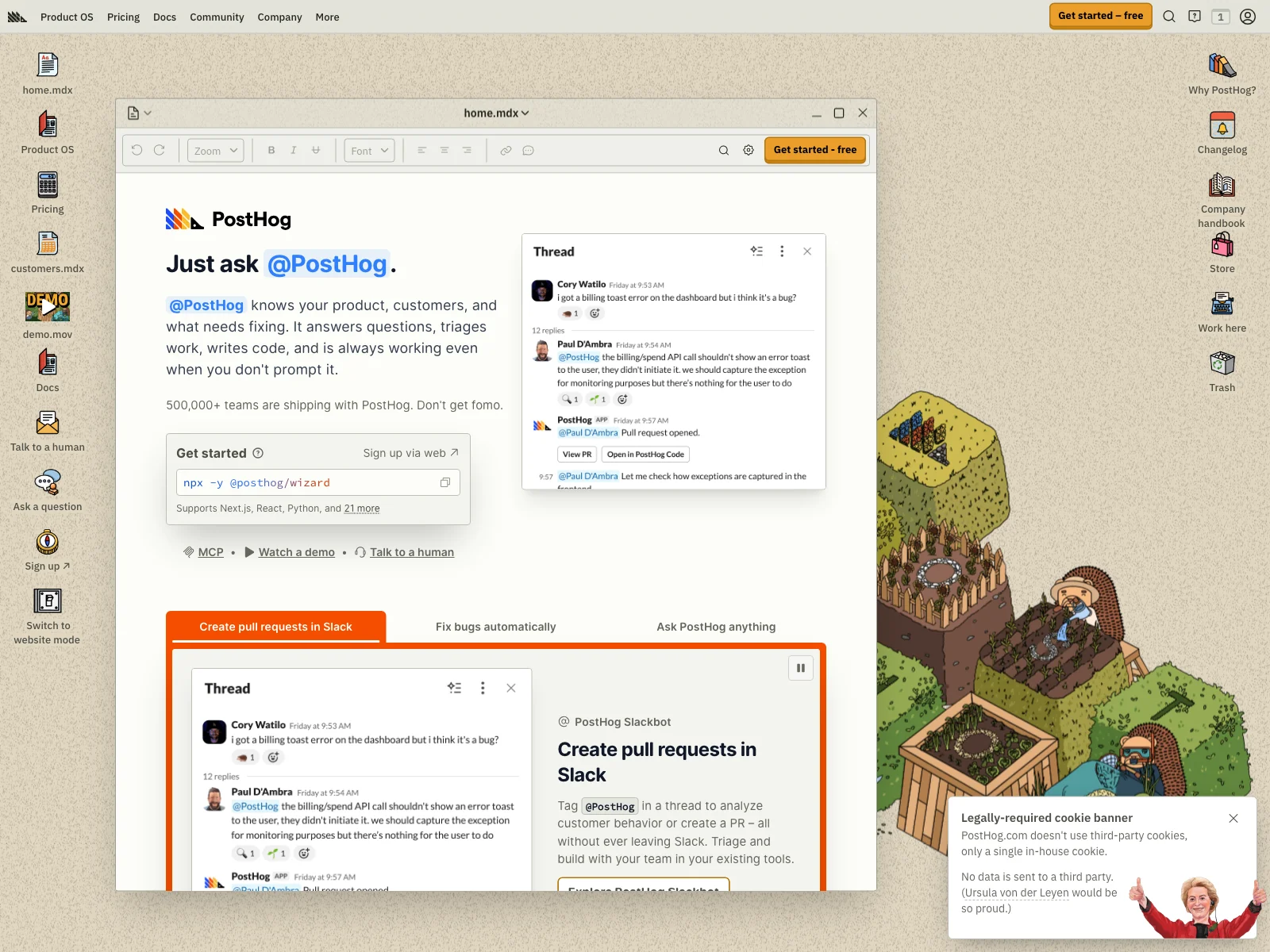Open the Changelog desktop icon
The height and width of the screenshot is (952, 1270).
(1222, 133)
